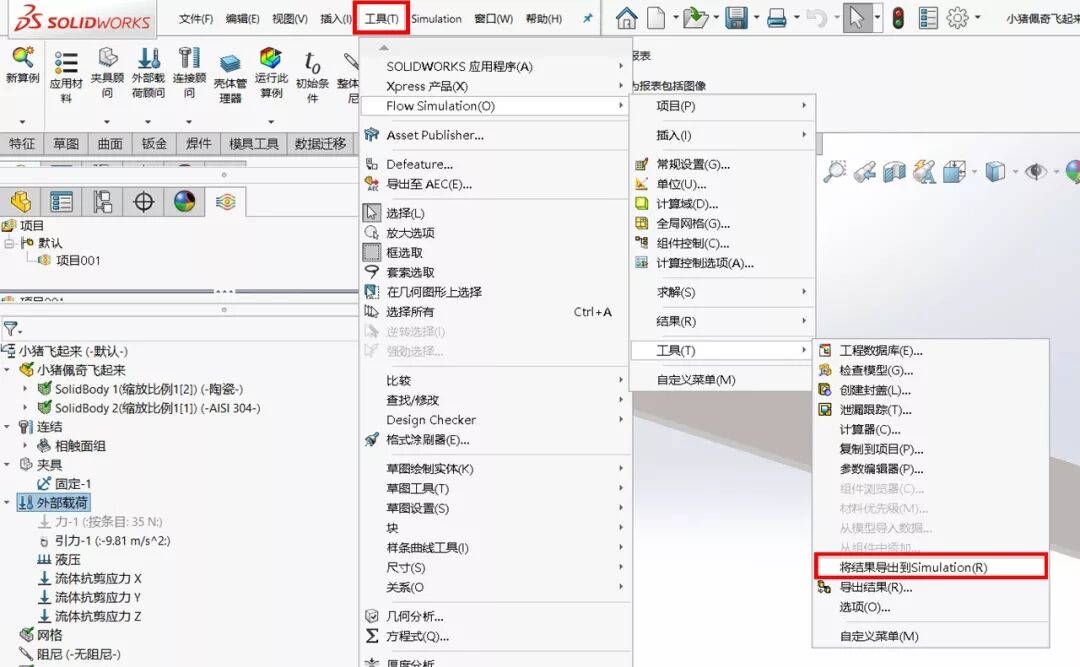1080x667 pixels.
Task: Open the 文件(F) menu
Action: pos(196,19)
